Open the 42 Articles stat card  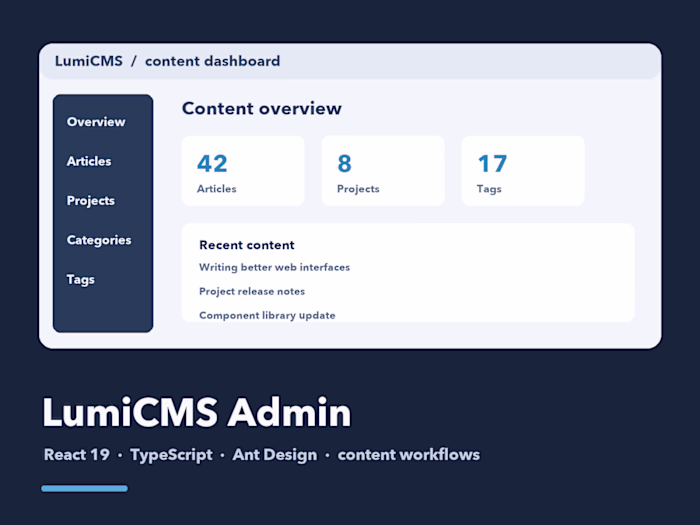click(x=243, y=171)
